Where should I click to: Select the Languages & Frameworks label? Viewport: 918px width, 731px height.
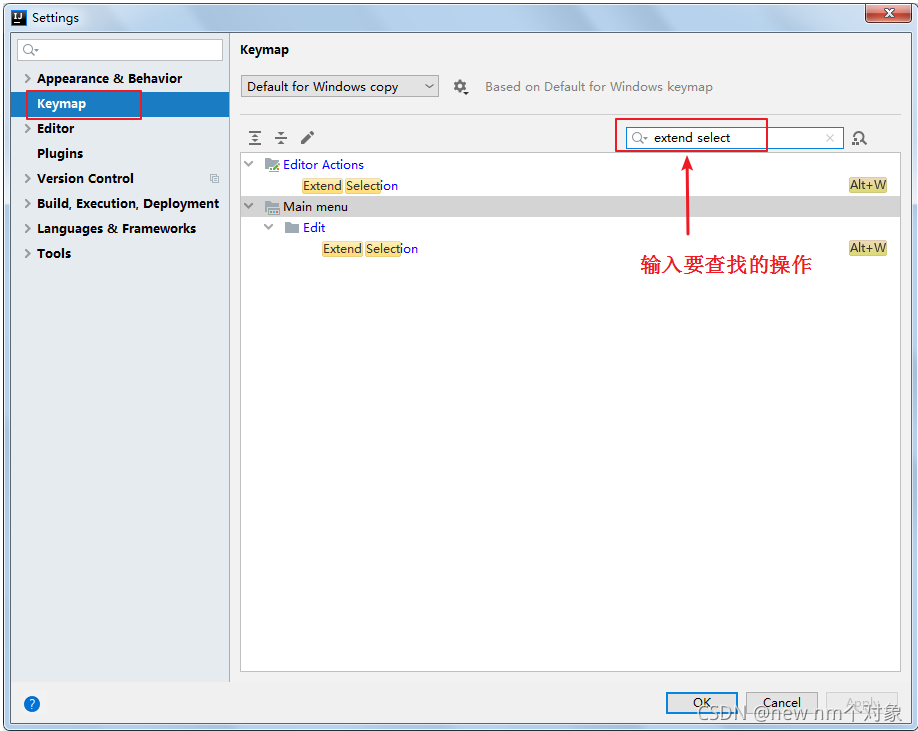coord(117,229)
